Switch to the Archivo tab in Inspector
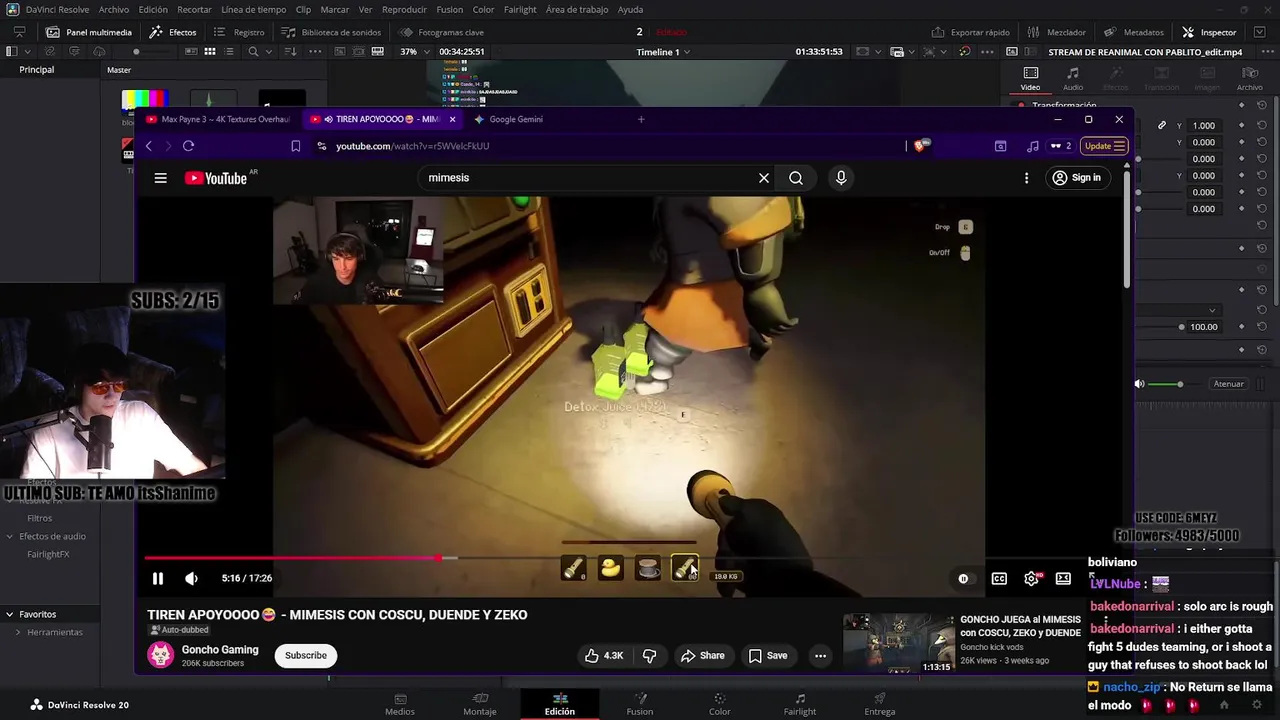 coord(1249,79)
